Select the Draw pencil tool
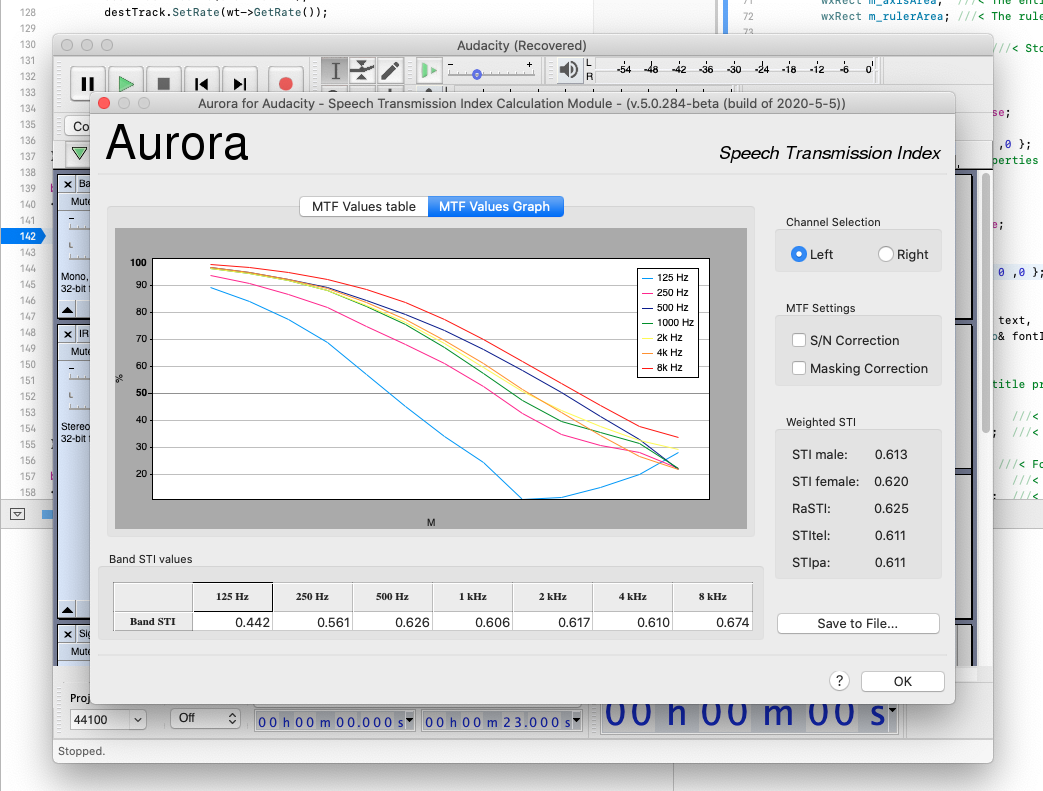Screen dimensions: 1043x791 [x=390, y=71]
